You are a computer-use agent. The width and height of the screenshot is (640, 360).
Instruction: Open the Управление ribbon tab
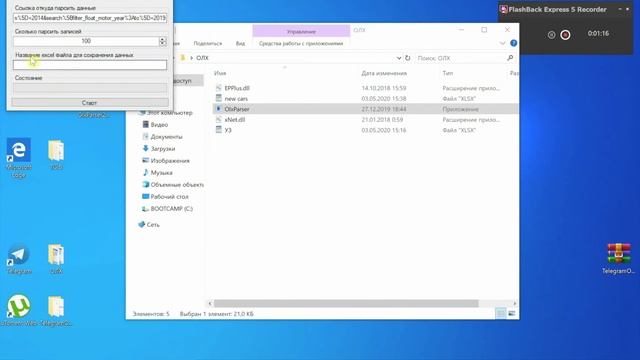coord(301,31)
